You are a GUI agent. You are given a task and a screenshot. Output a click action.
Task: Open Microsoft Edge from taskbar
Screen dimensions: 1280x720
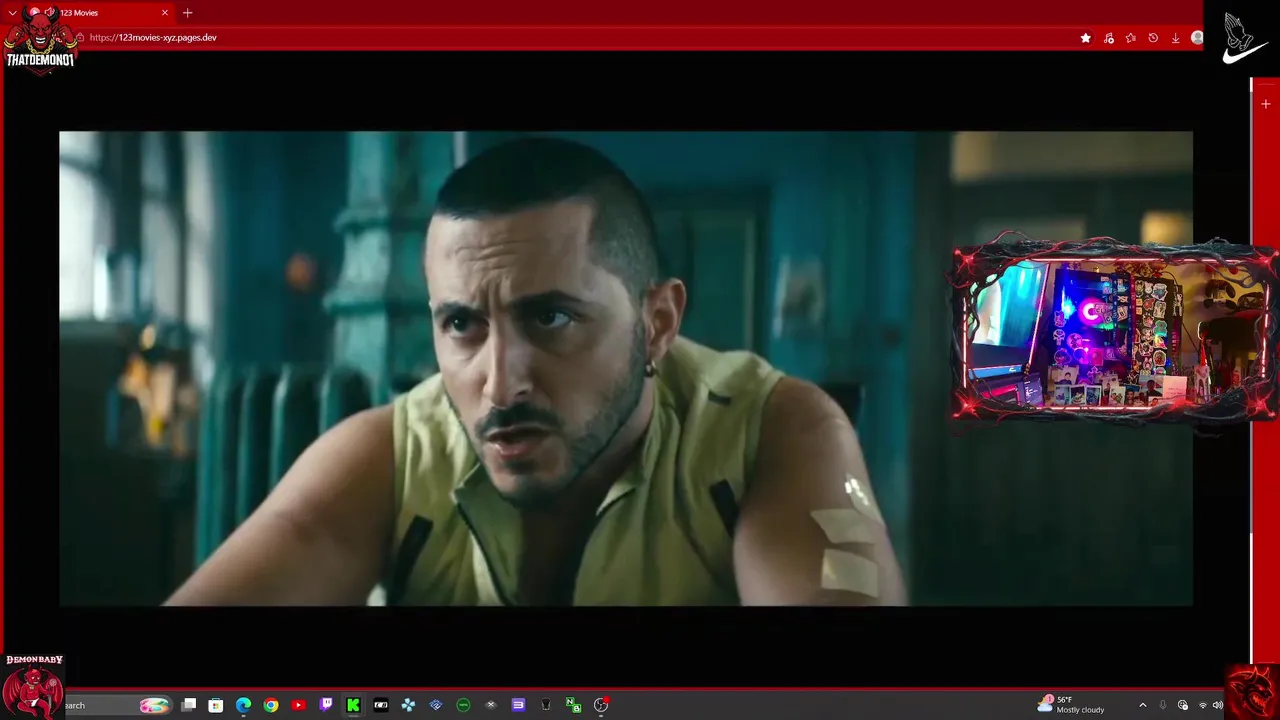[243, 705]
